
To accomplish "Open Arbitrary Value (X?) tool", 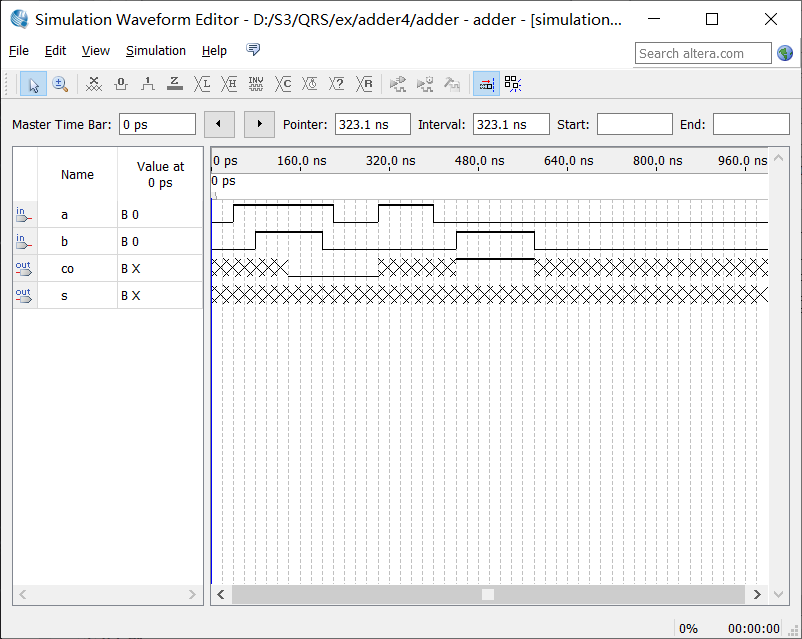I will 337,84.
